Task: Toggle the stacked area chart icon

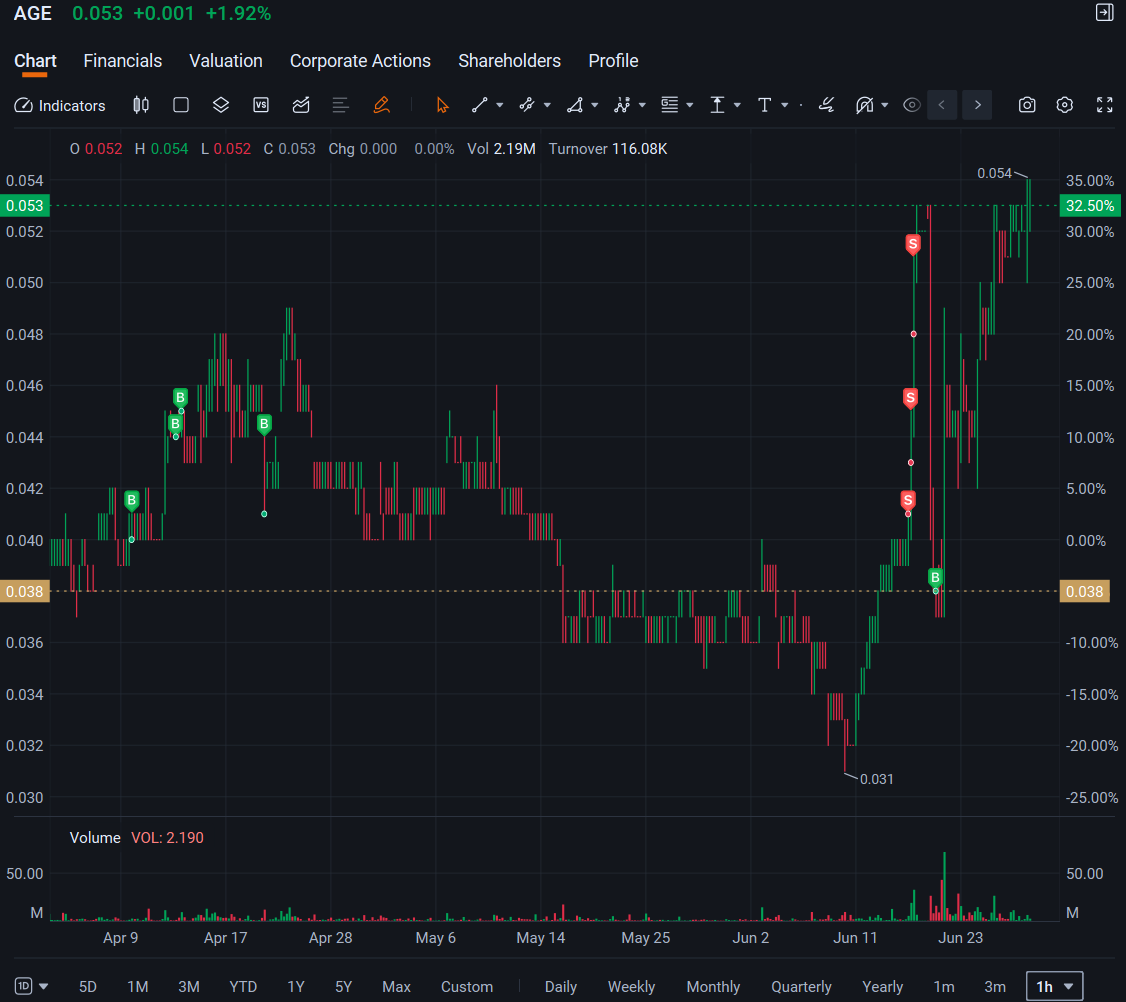Action: click(x=301, y=106)
